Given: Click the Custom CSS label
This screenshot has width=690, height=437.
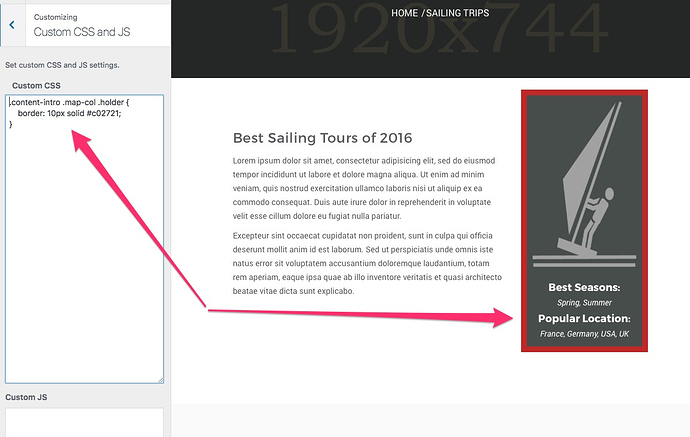Looking at the screenshot, I should pos(36,85).
